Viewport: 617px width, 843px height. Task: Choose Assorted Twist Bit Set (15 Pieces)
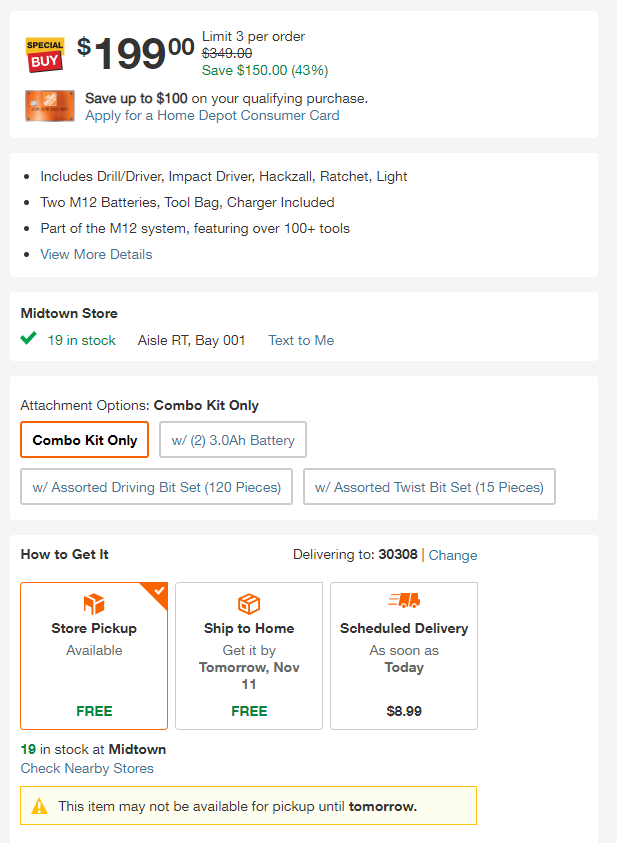pyautogui.click(x=429, y=487)
